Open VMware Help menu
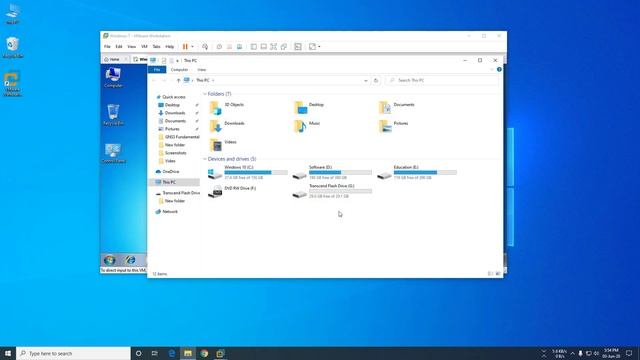This screenshot has width=640, height=360. click(170, 47)
